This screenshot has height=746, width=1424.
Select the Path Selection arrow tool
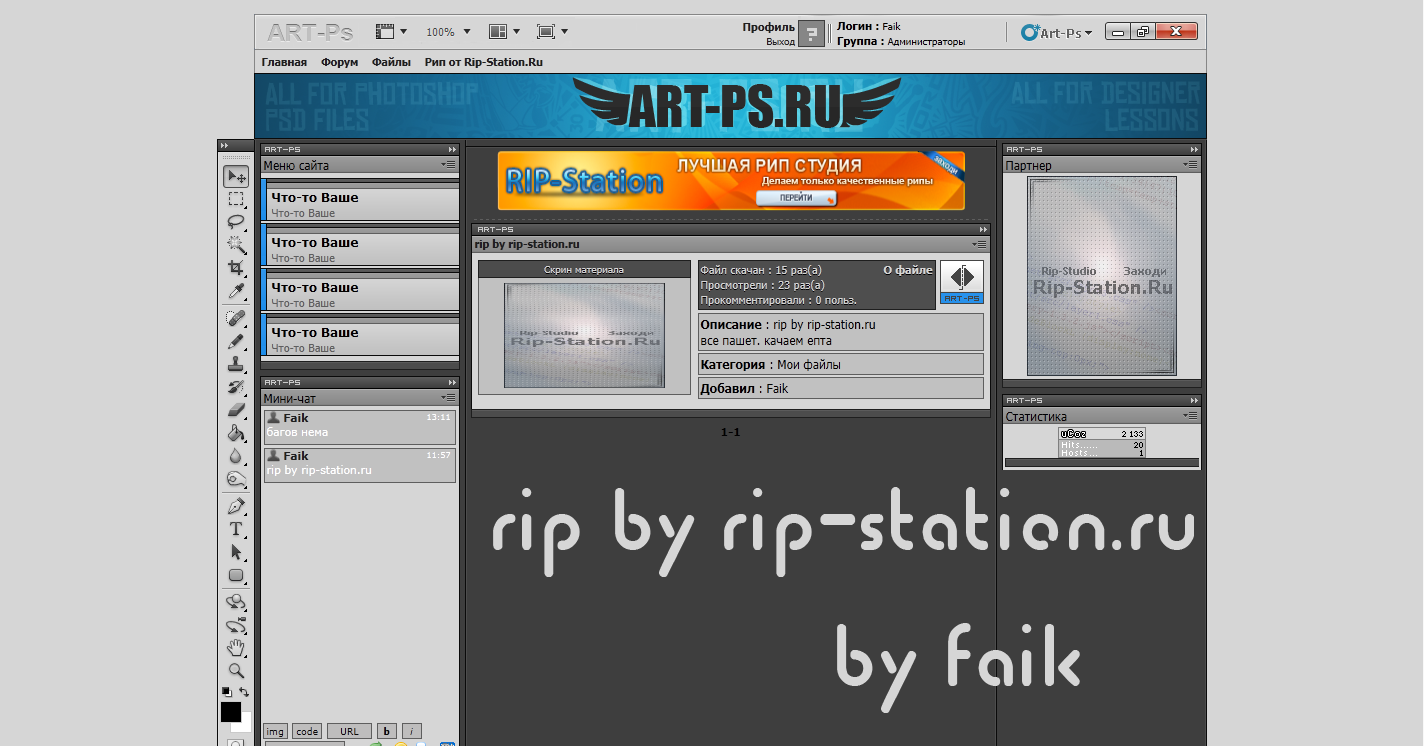click(236, 552)
